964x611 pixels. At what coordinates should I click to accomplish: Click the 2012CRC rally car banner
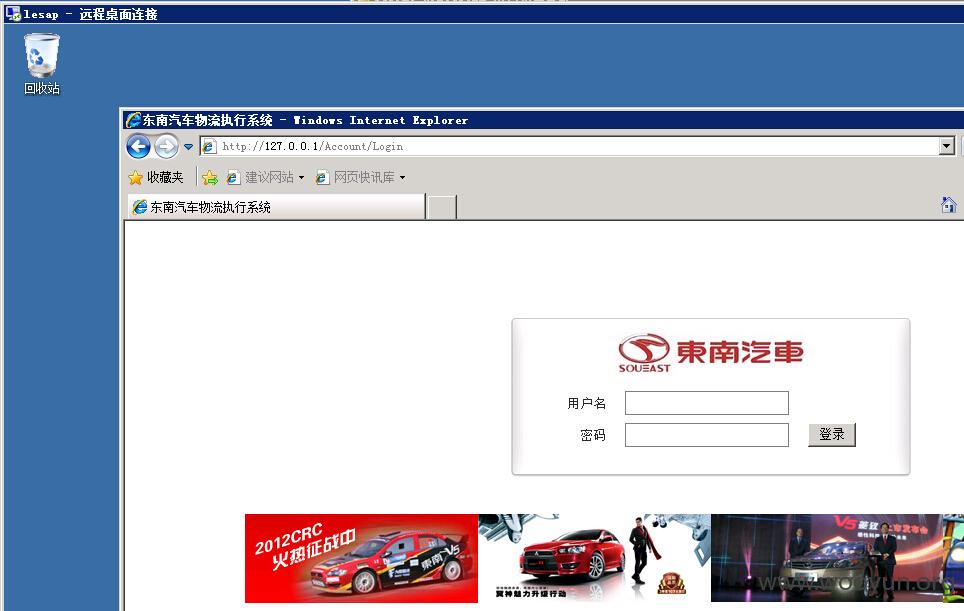pyautogui.click(x=361, y=558)
